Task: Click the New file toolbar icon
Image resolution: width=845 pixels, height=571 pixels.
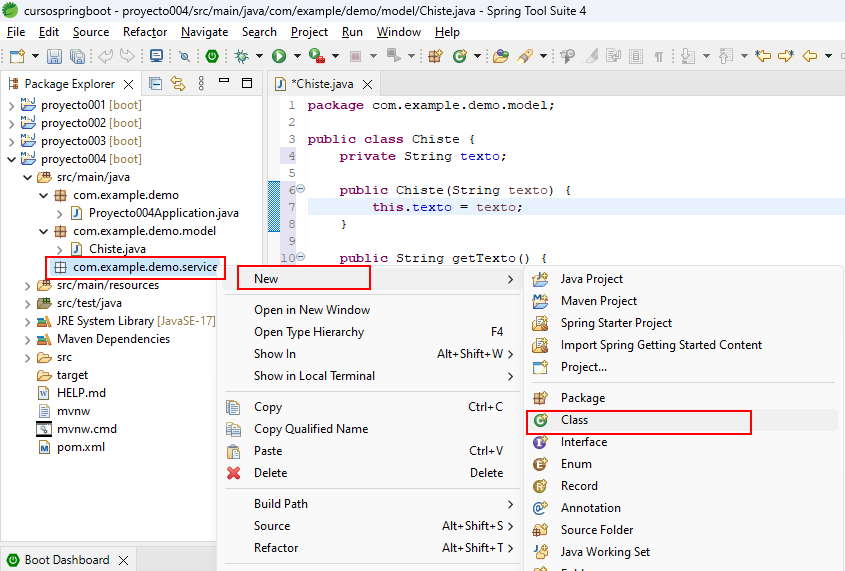Action: pyautogui.click(x=17, y=56)
